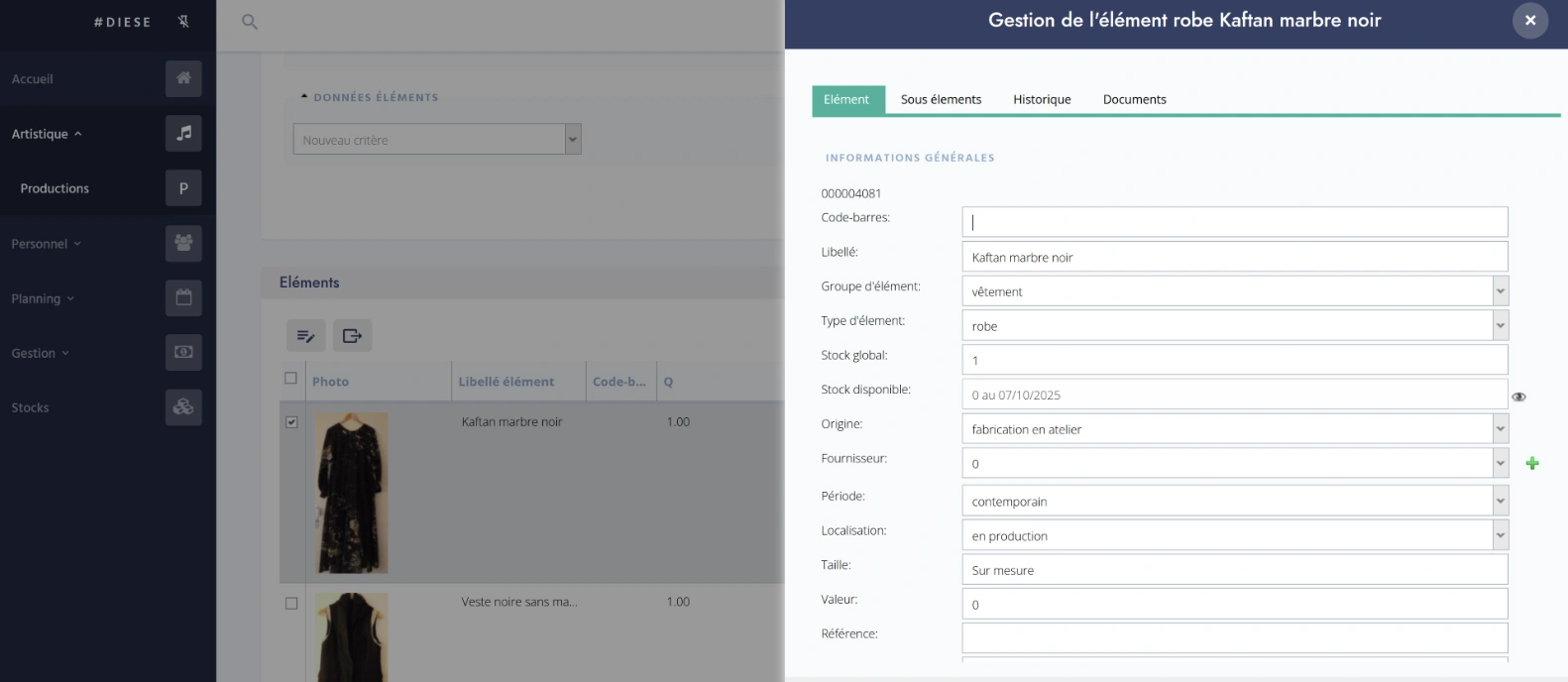Open the Personnel group icon
This screenshot has width=1568, height=682.
183,243
